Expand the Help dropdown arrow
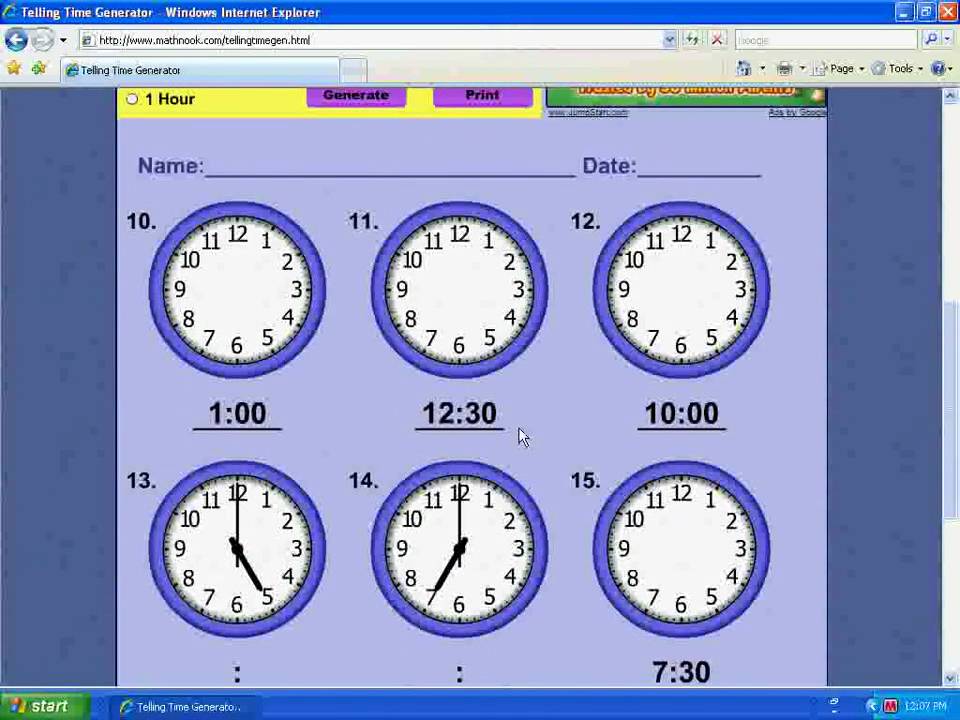 [x=950, y=69]
